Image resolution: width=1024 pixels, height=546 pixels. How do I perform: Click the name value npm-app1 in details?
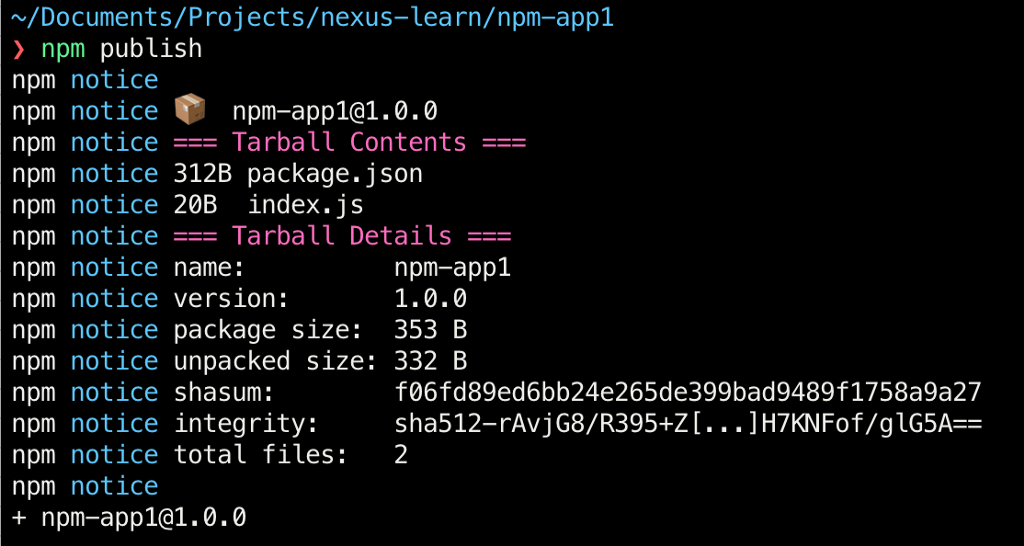[x=453, y=267]
